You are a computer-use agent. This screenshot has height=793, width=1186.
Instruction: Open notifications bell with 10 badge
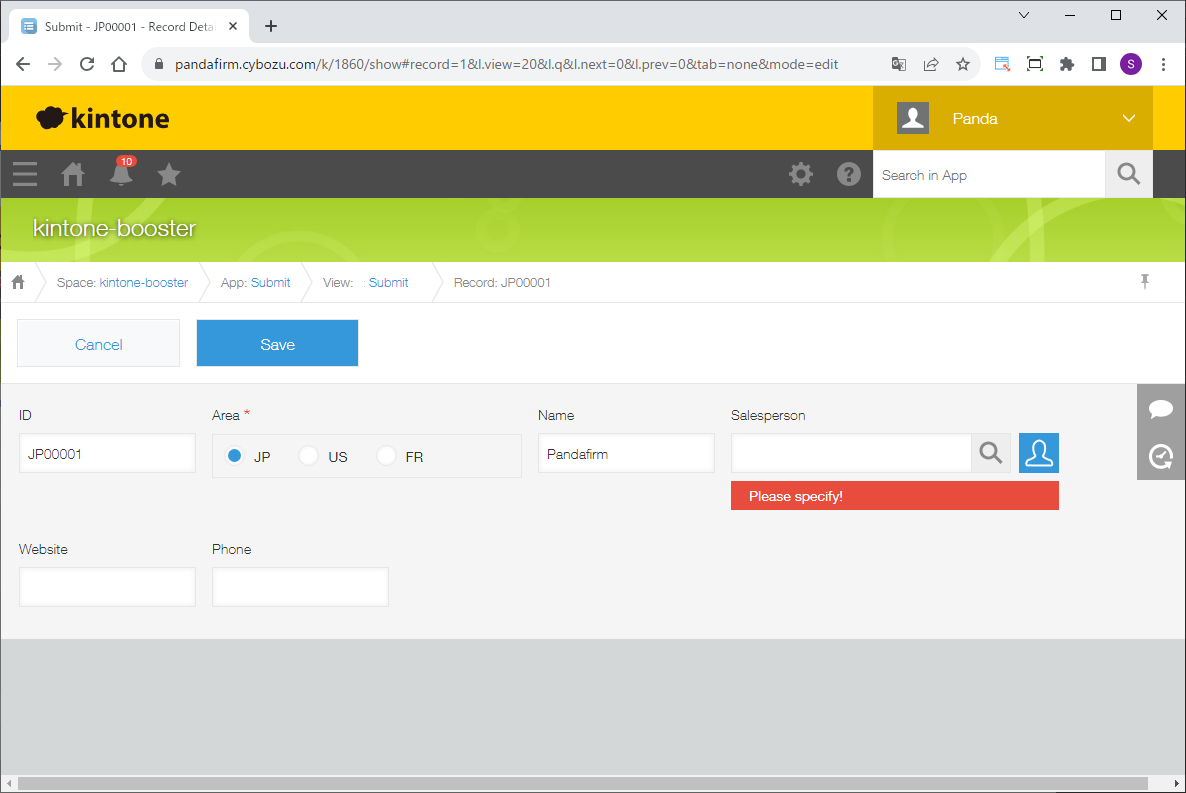coord(121,174)
